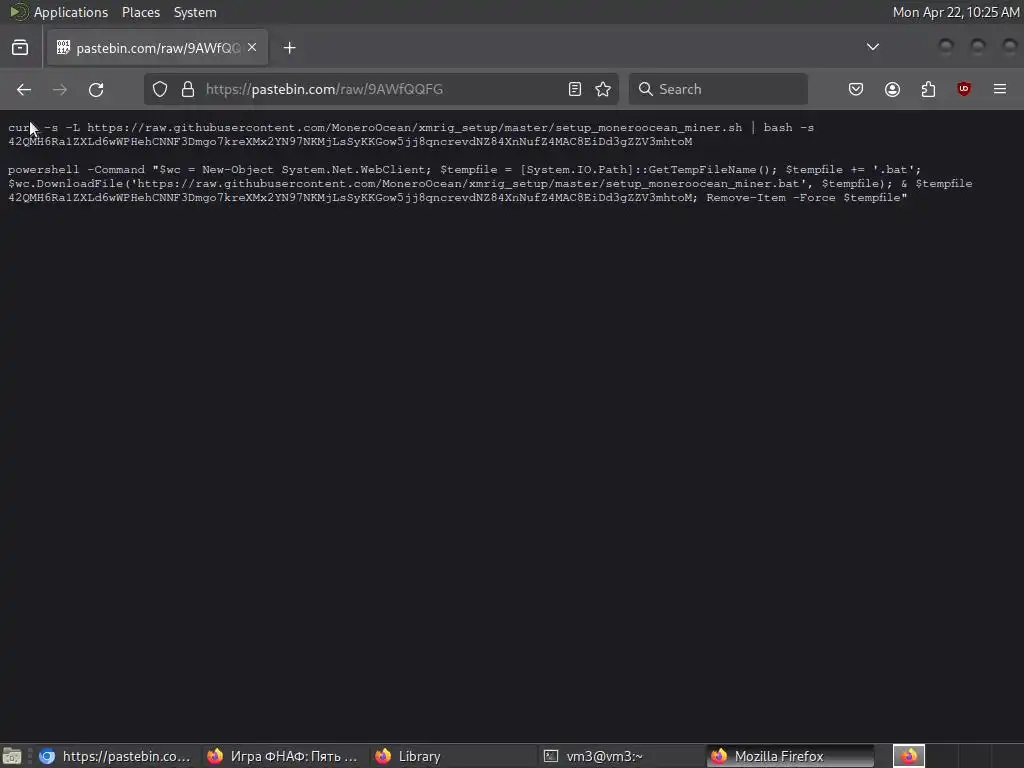The width and height of the screenshot is (1024, 768).
Task: Click the forward navigation arrow
Action: tap(59, 89)
